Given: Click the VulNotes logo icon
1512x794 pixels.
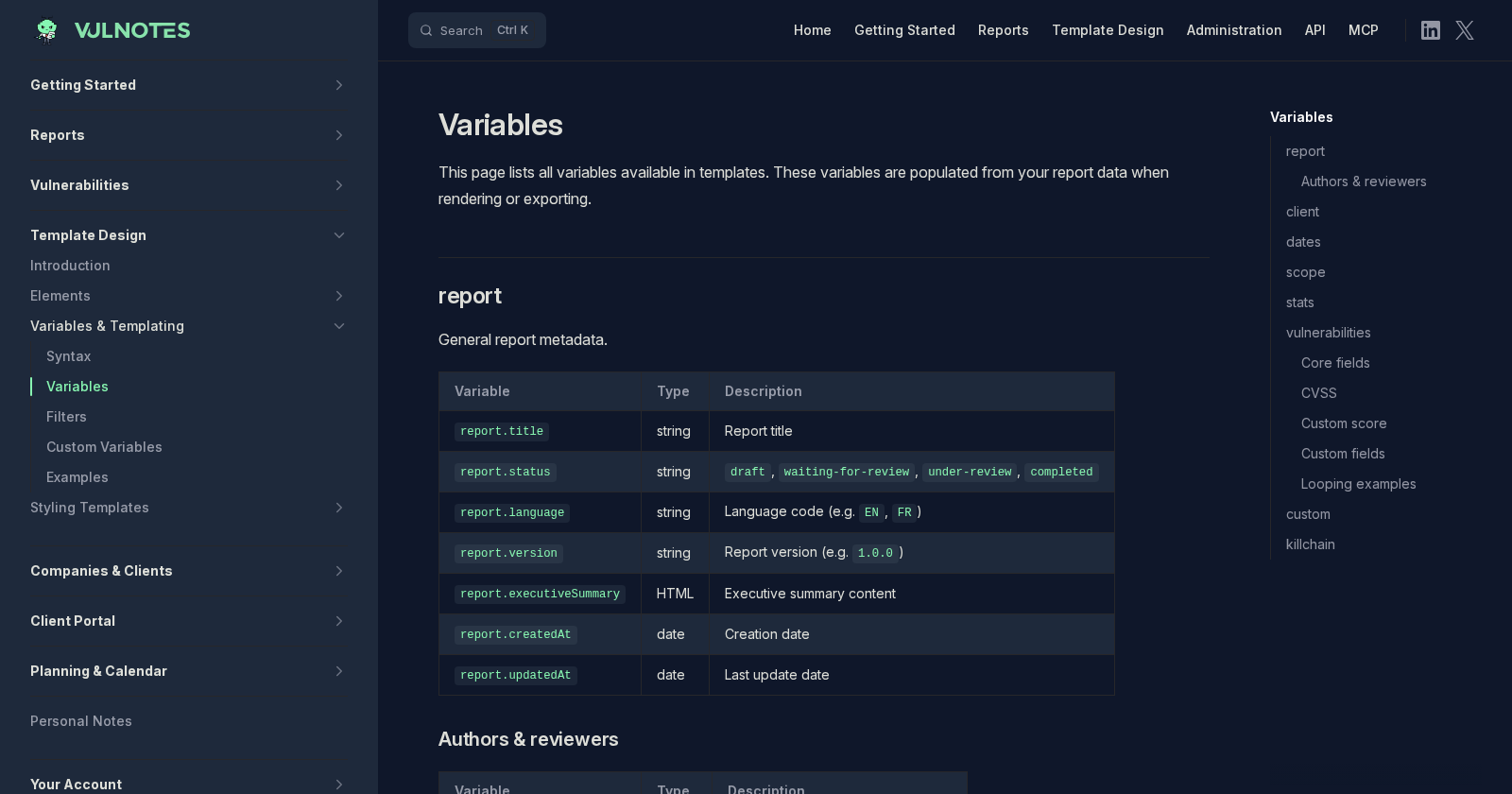Looking at the screenshot, I should pos(46,30).
